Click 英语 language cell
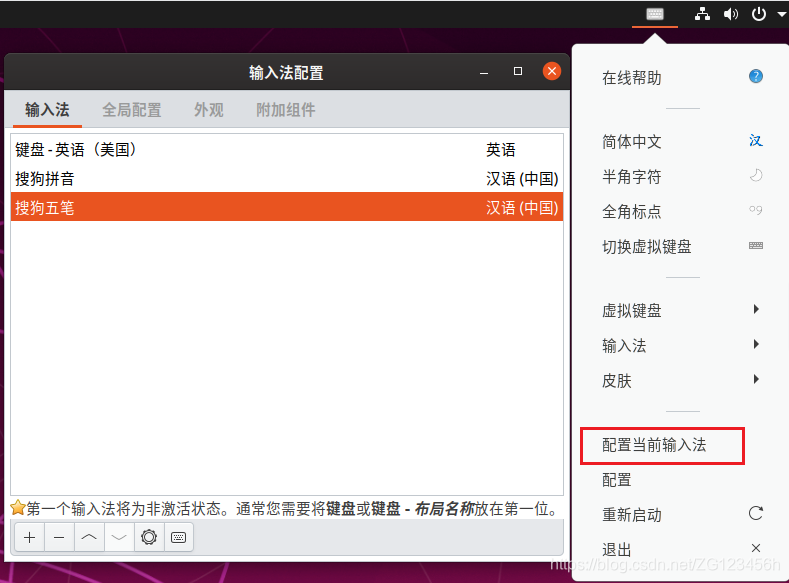 point(501,150)
